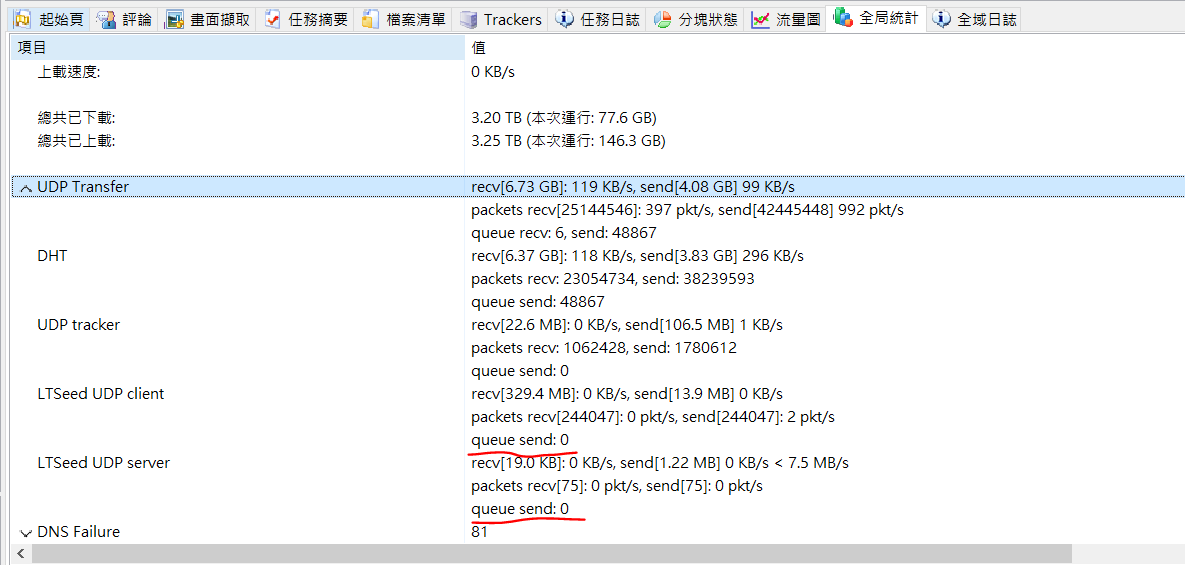The height and width of the screenshot is (565, 1185).
Task: Click the 3.25 TB total uploaded value
Action: click(x=568, y=140)
